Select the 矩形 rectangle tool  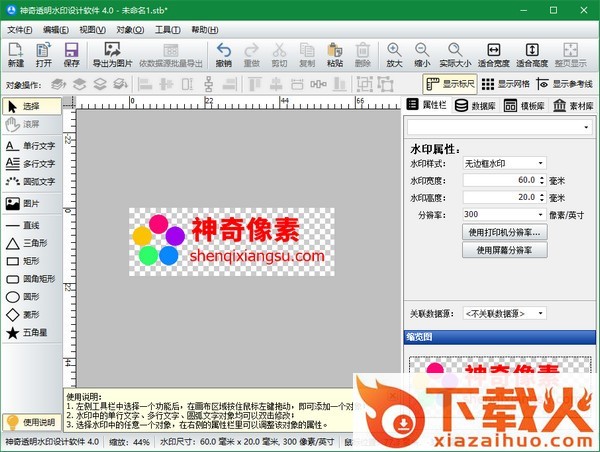tap(31, 261)
